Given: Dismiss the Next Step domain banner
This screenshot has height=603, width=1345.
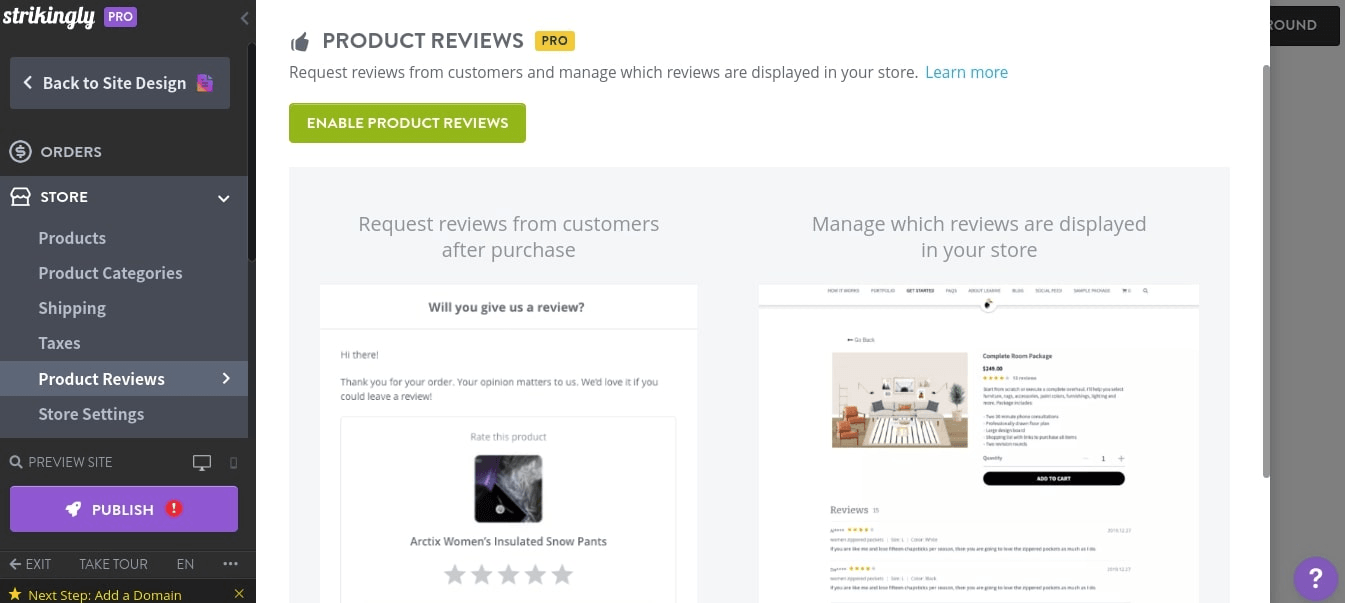Looking at the screenshot, I should tap(238, 594).
